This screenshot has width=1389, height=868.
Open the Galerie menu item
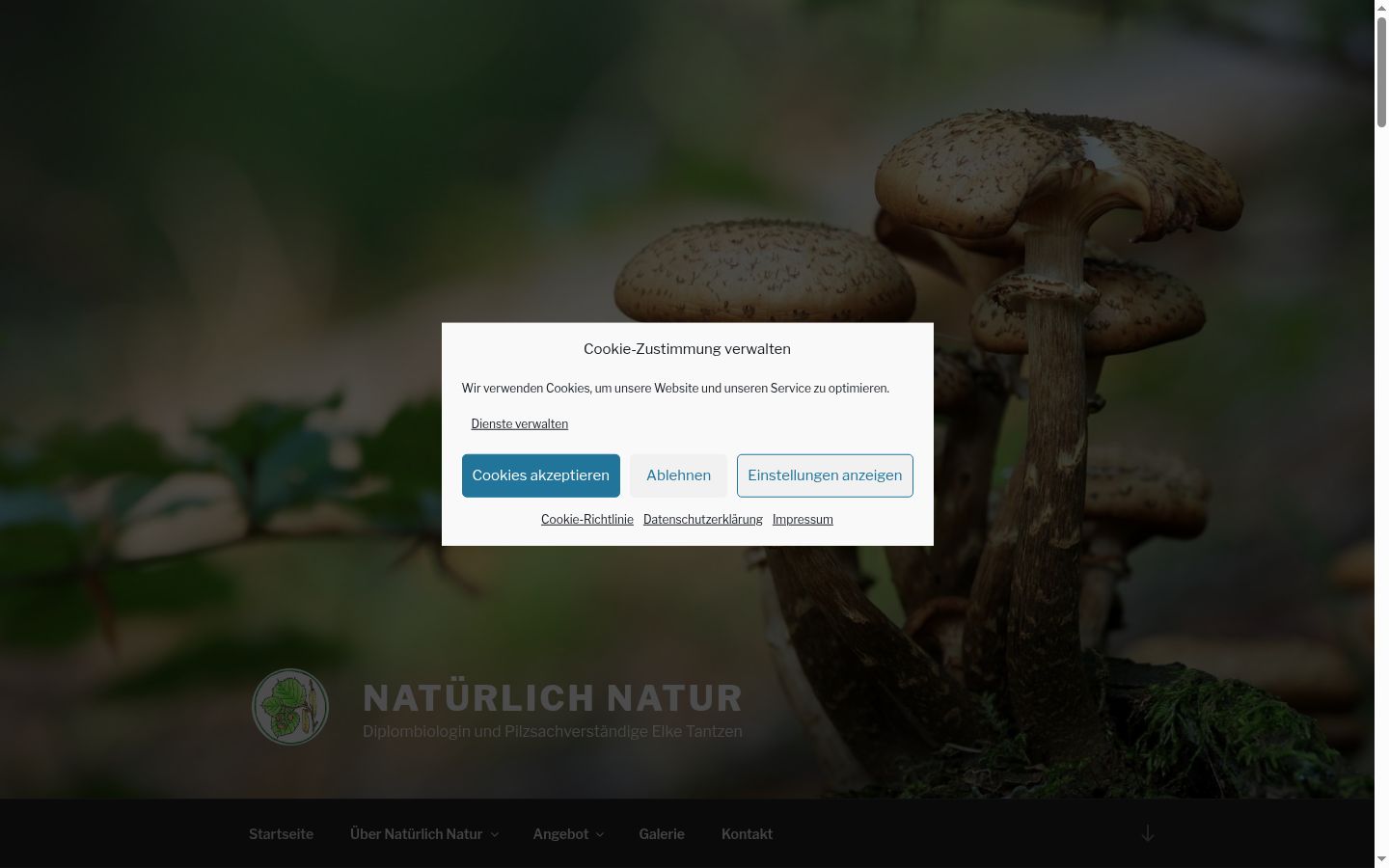point(662,834)
